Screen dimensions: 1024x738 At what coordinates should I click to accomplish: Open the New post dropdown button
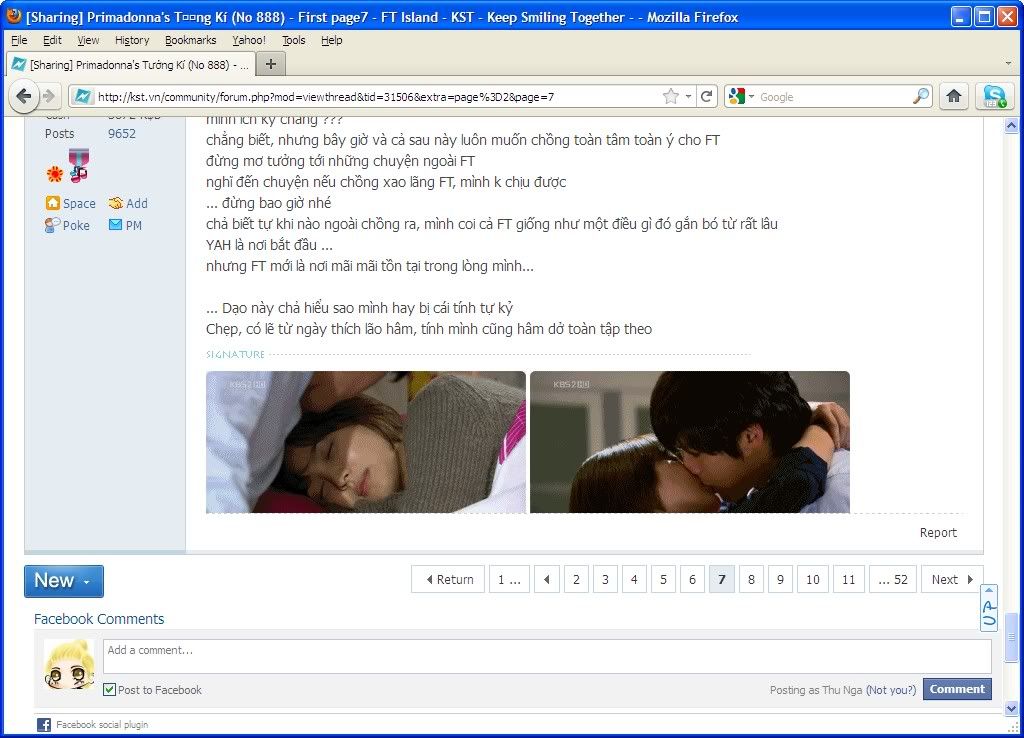click(64, 581)
